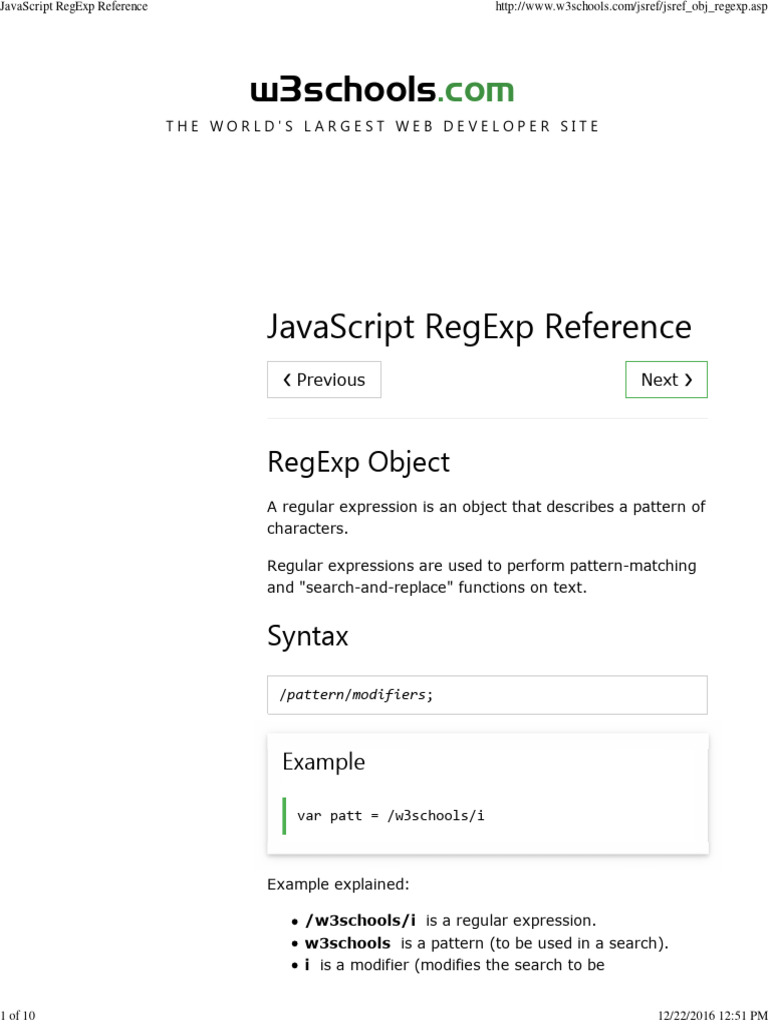Click the Example box heading

tap(323, 761)
